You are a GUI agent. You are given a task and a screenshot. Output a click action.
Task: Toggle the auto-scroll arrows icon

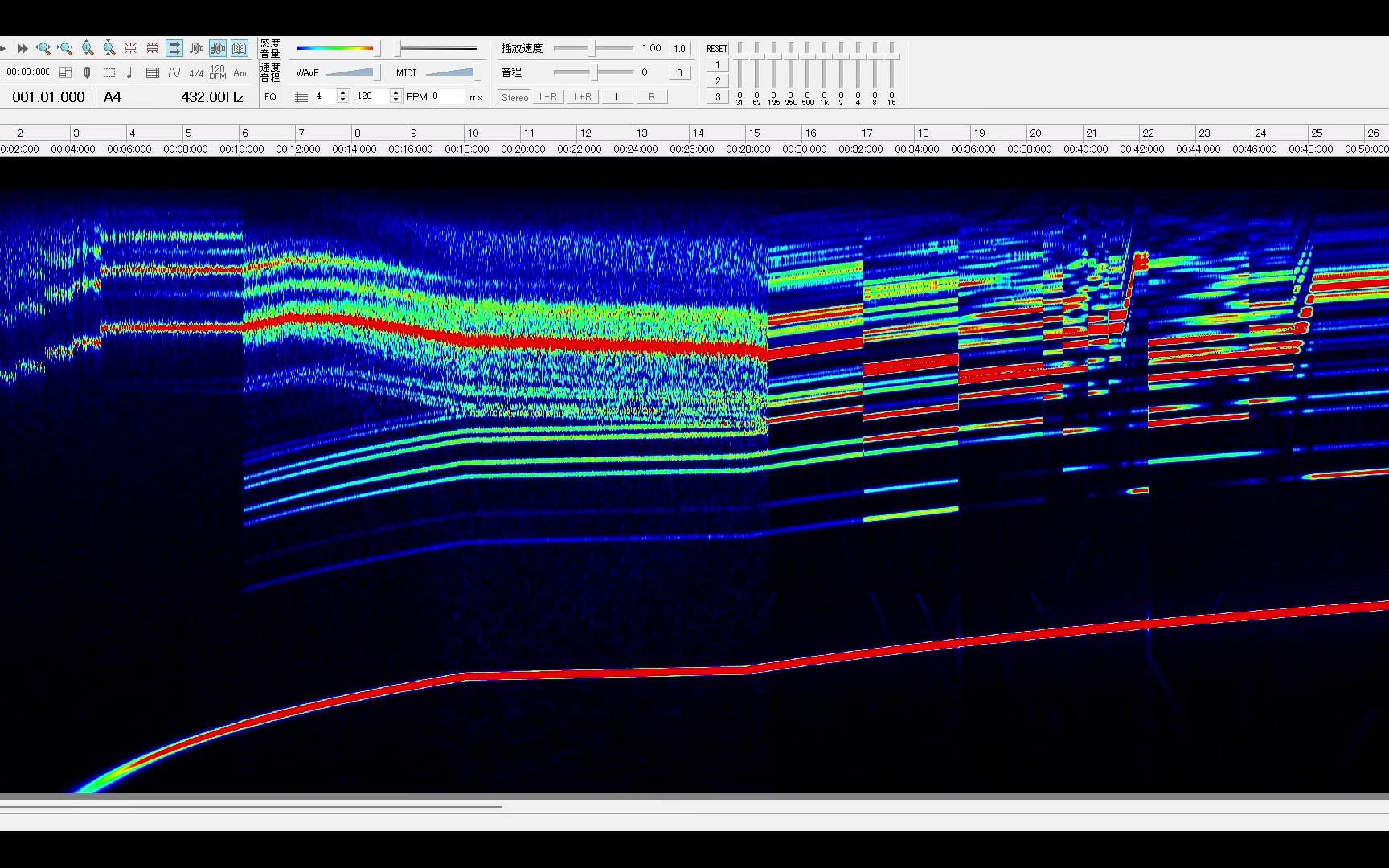pos(174,49)
